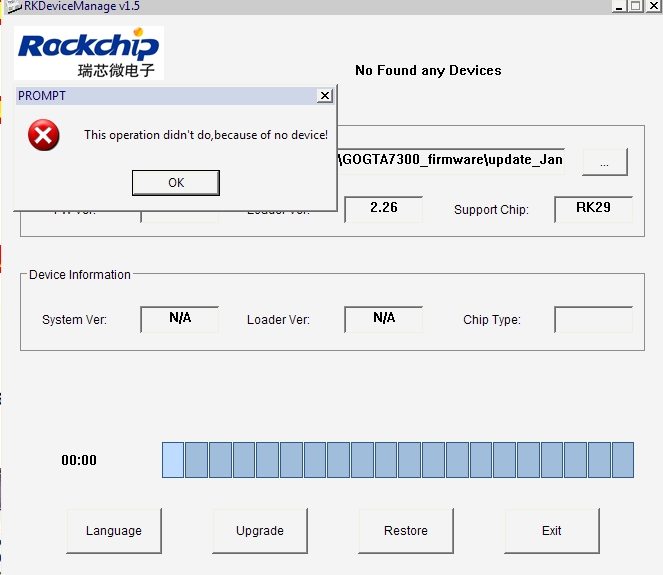Click the System Ver N/A field
The width and height of the screenshot is (663, 575).
coord(179,319)
